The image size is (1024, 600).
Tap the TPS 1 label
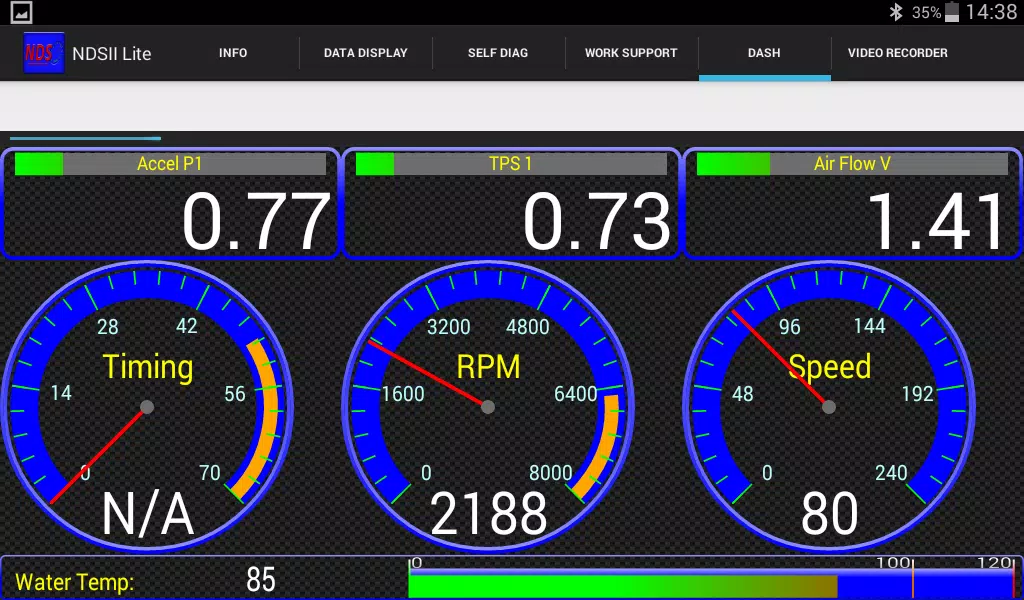(x=510, y=164)
